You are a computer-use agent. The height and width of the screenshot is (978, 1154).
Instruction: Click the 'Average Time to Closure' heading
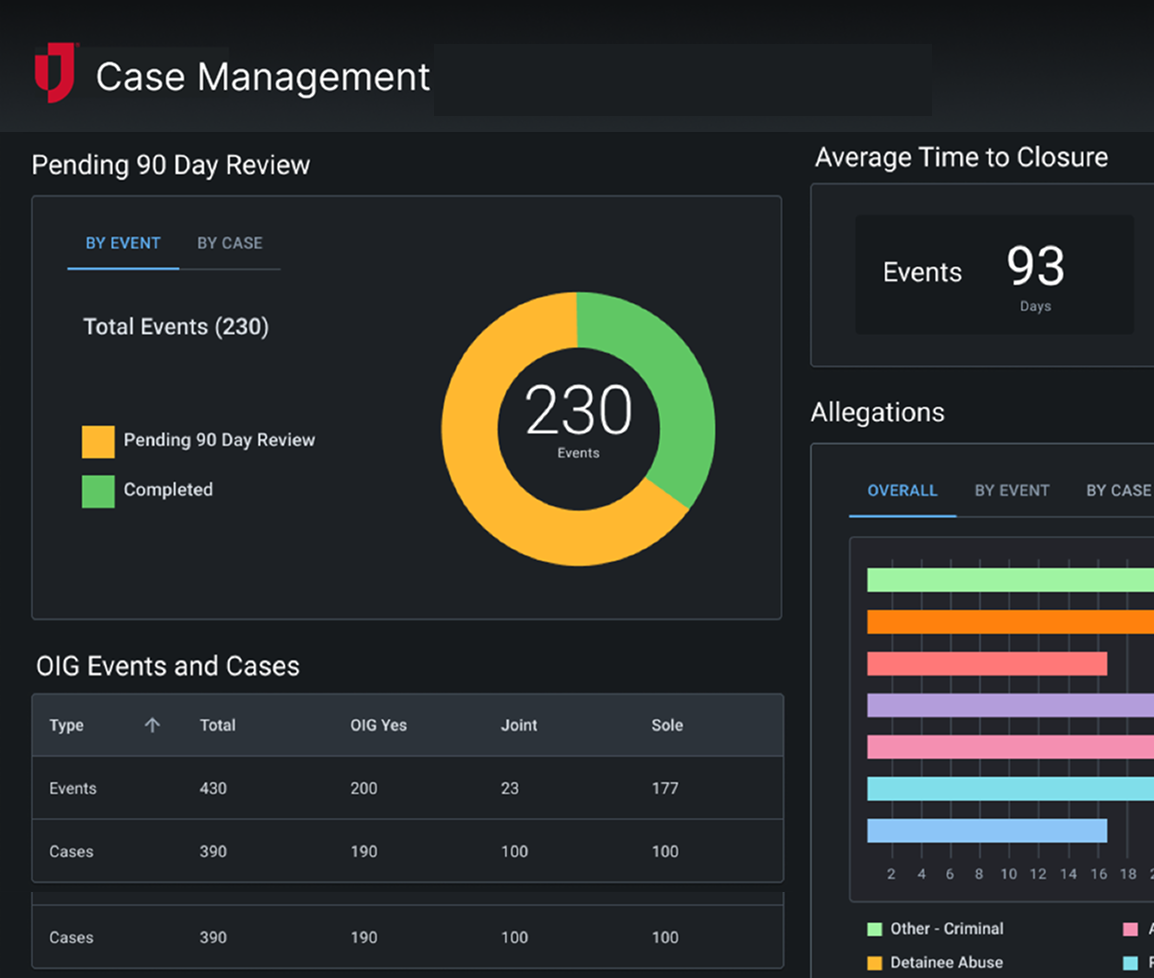coord(961,157)
